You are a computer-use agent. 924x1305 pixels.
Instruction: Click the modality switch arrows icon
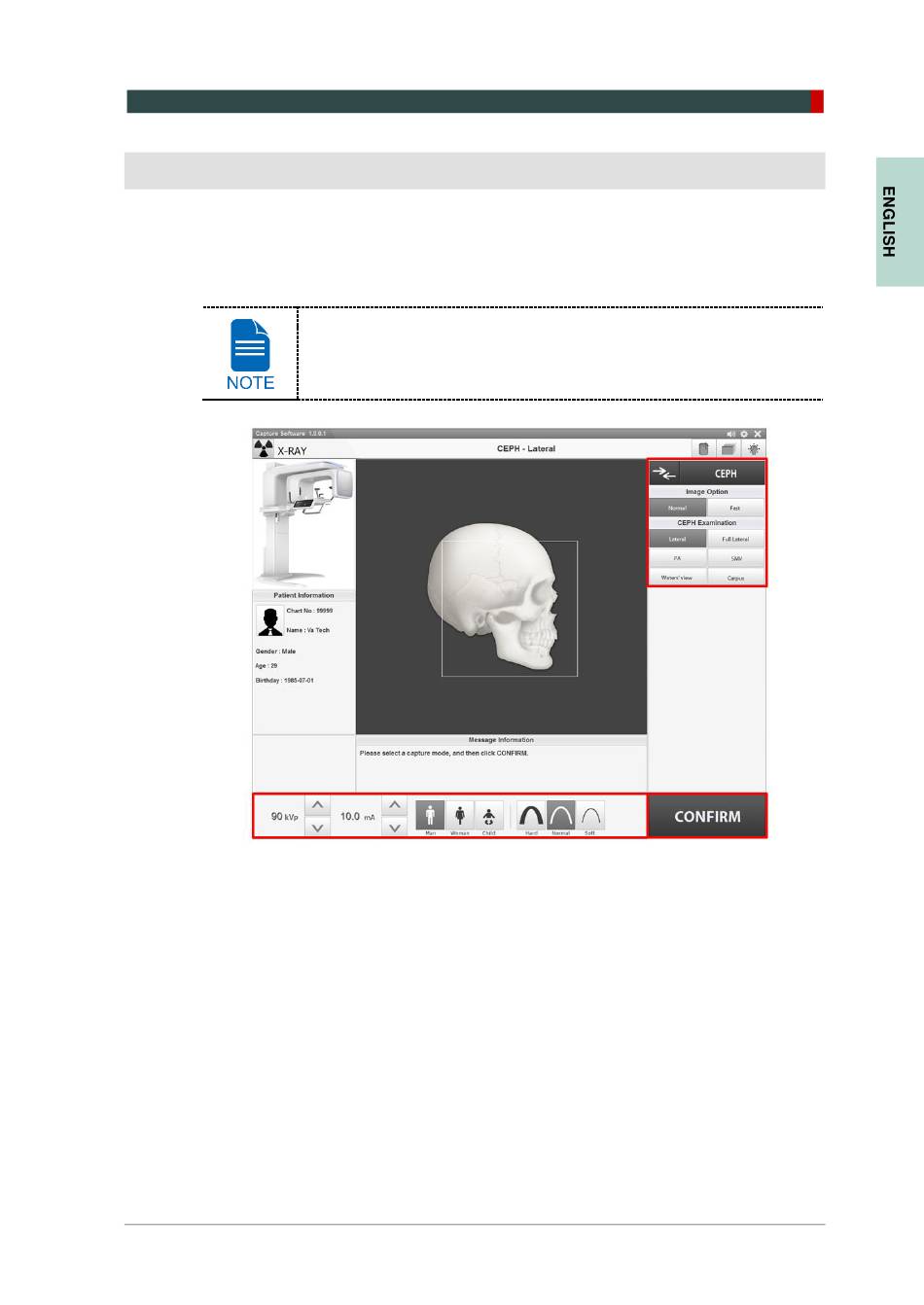point(664,474)
